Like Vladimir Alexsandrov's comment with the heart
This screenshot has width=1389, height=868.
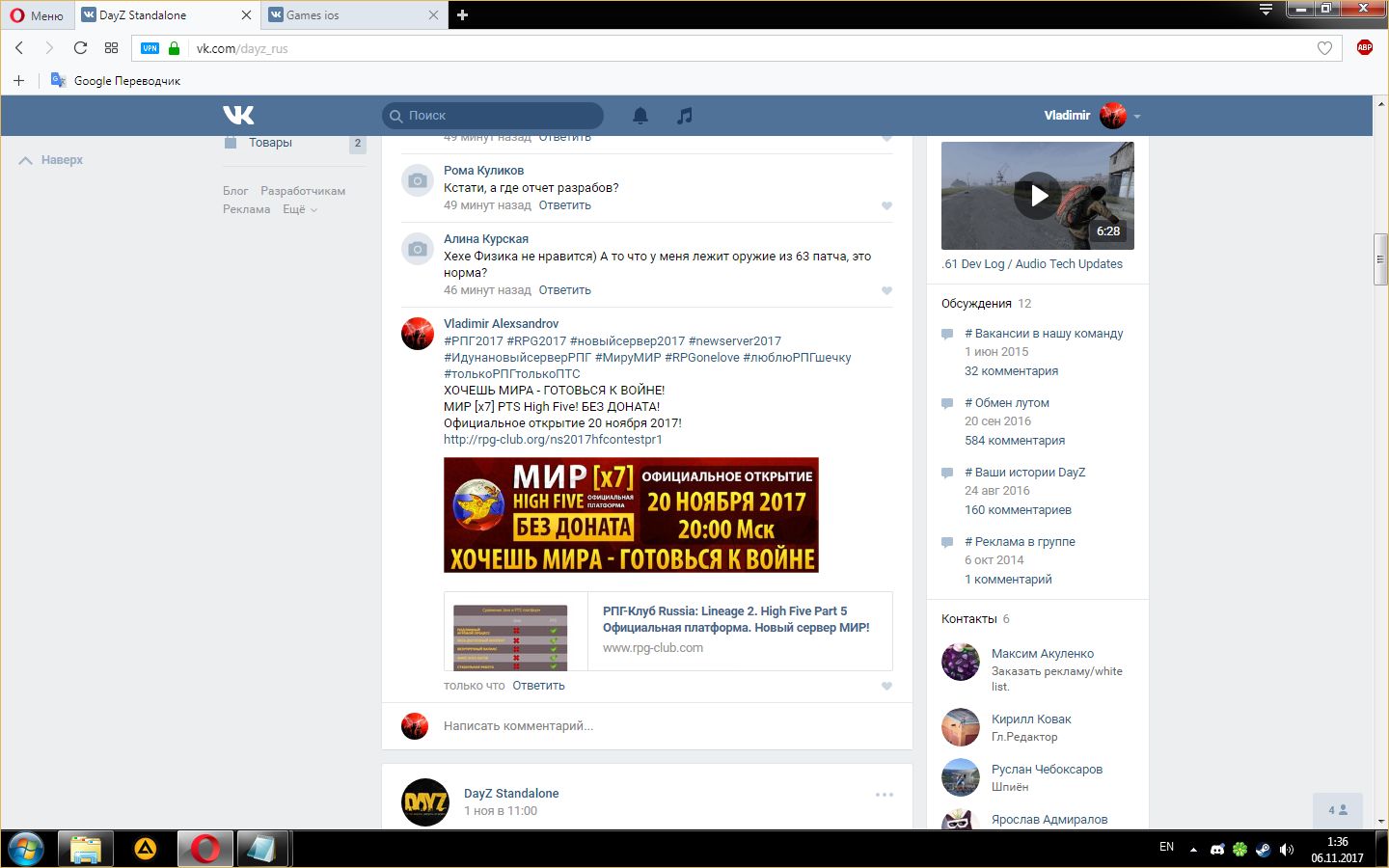[x=886, y=687]
